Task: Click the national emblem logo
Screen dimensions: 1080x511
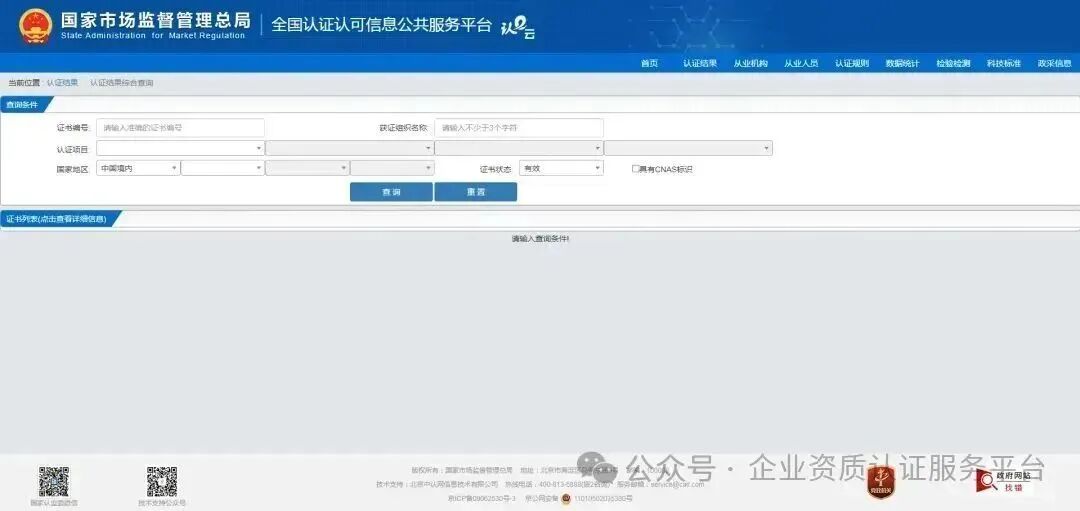Action: pos(36,26)
